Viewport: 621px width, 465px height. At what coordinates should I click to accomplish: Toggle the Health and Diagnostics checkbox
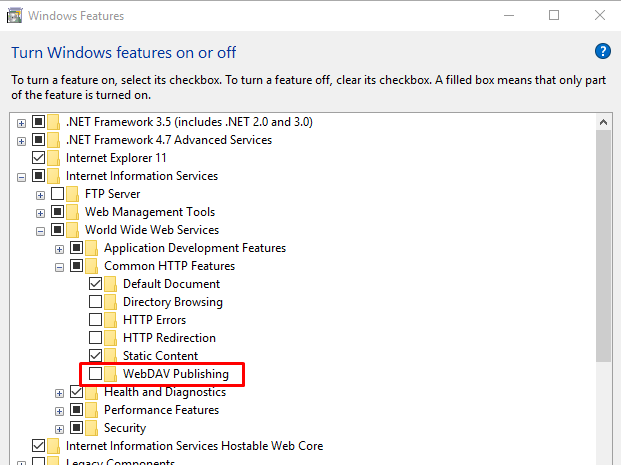coord(76,392)
